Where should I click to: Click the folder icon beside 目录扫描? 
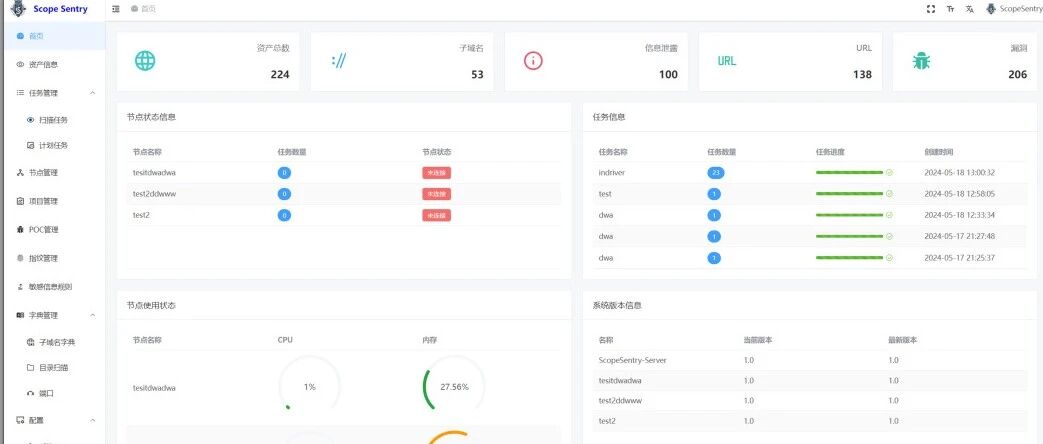coord(31,367)
